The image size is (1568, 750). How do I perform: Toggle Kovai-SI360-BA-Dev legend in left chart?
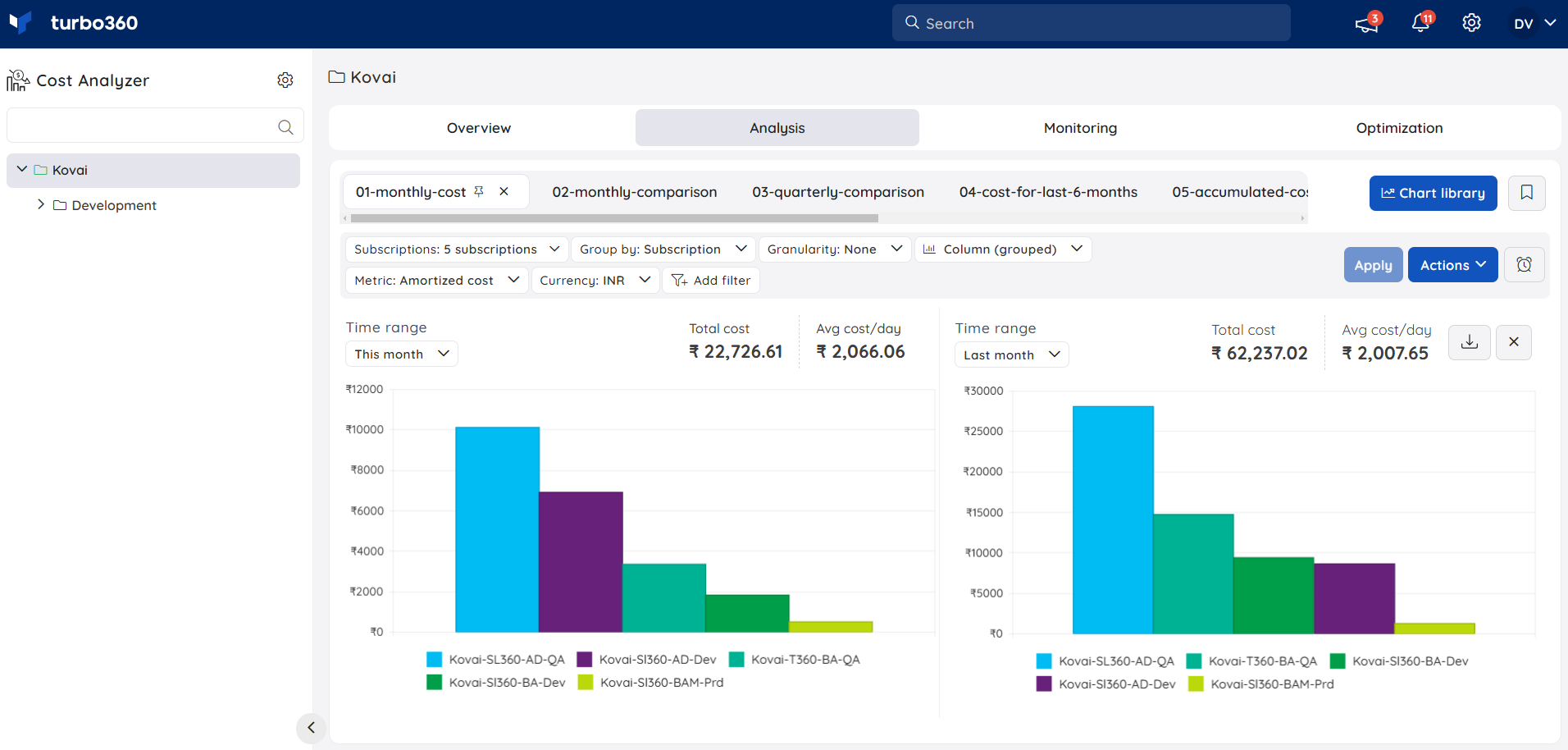click(x=496, y=683)
